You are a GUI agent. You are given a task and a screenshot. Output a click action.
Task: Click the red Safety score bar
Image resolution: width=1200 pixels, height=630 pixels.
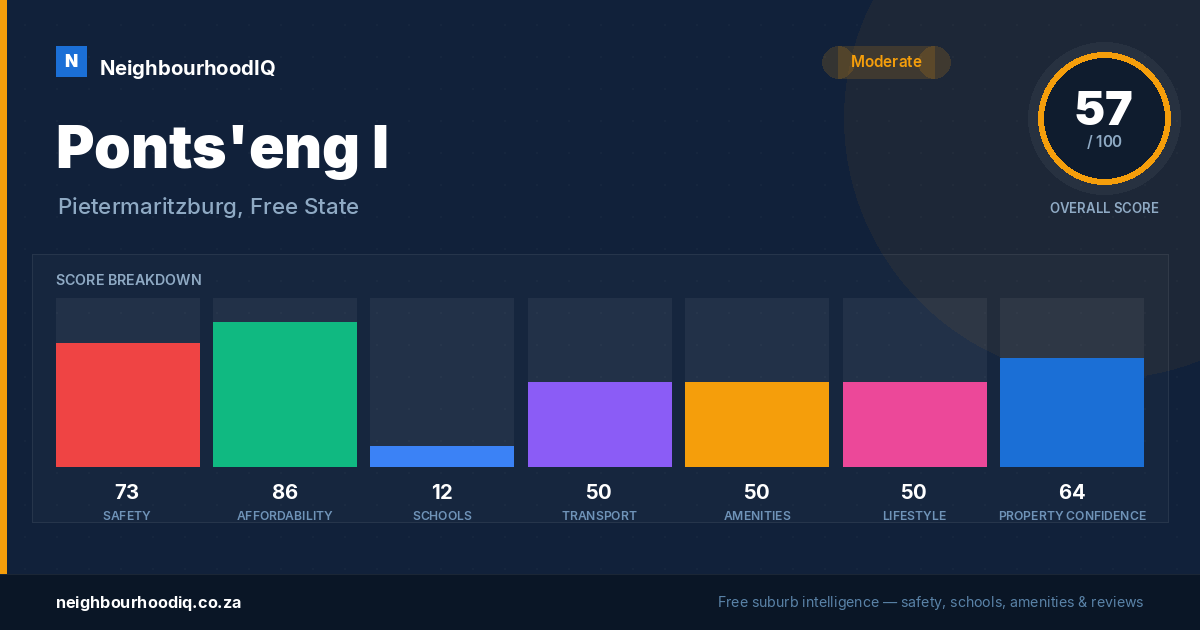(x=128, y=405)
